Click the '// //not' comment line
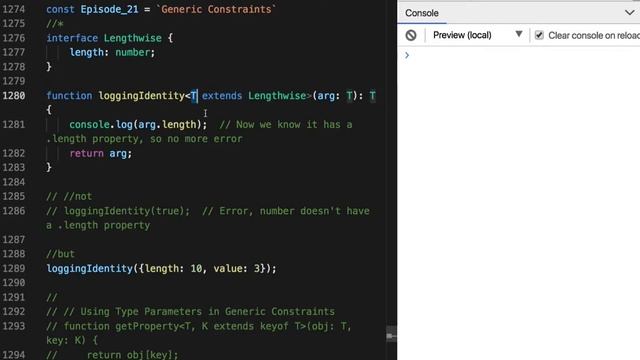 69,196
